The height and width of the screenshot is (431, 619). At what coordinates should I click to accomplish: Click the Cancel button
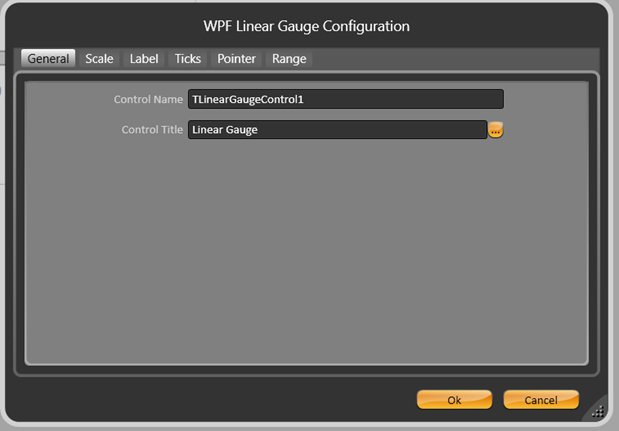pyautogui.click(x=541, y=400)
